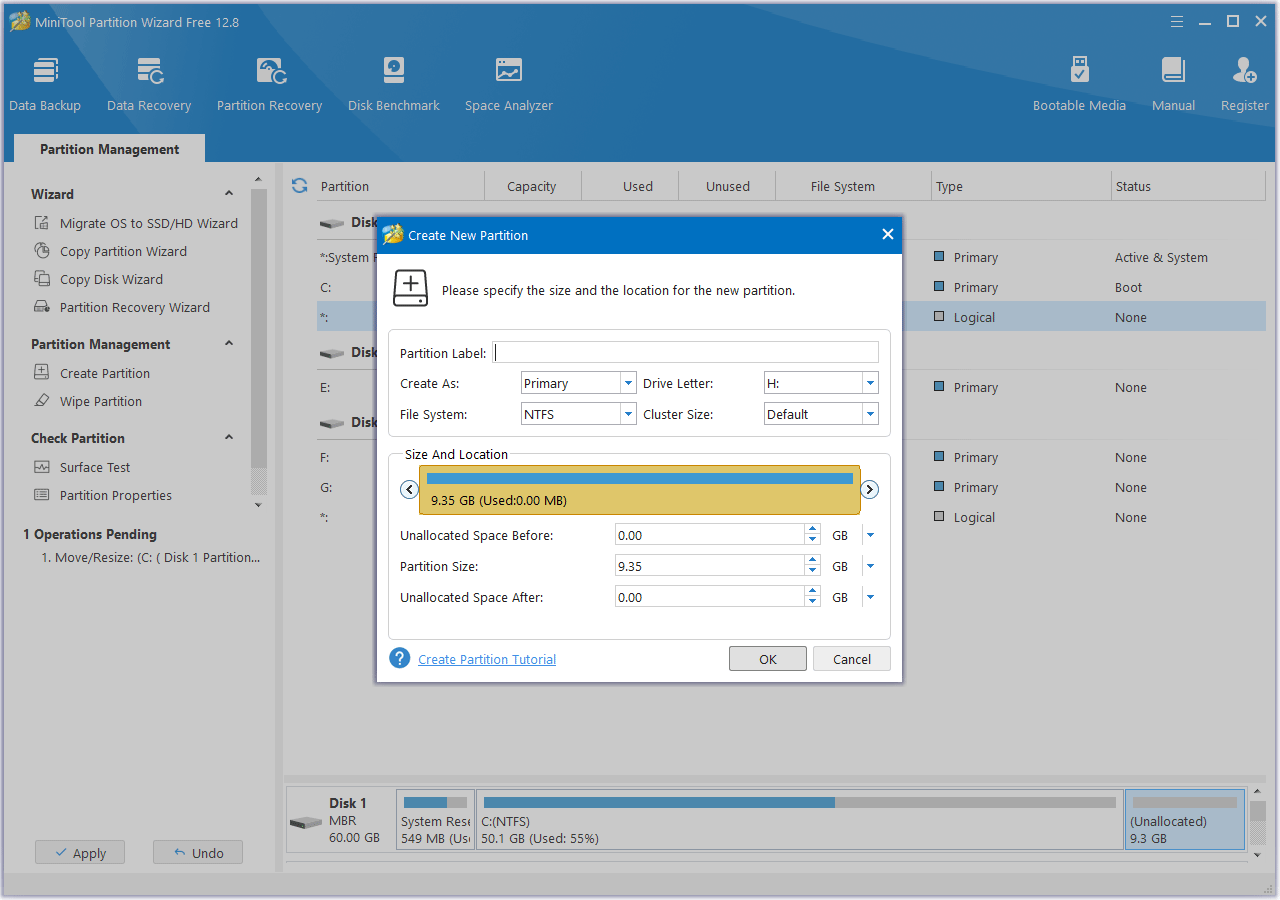Click the Partition Recovery Wizard icon
1280x900 pixels.
(42, 307)
